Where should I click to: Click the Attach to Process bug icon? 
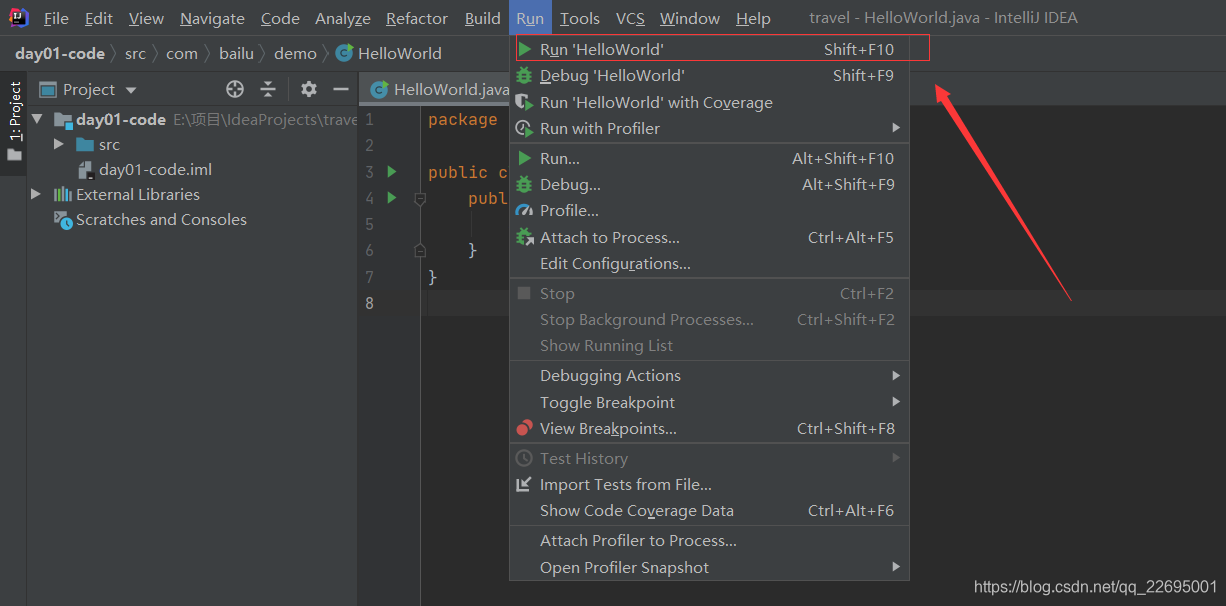click(524, 237)
